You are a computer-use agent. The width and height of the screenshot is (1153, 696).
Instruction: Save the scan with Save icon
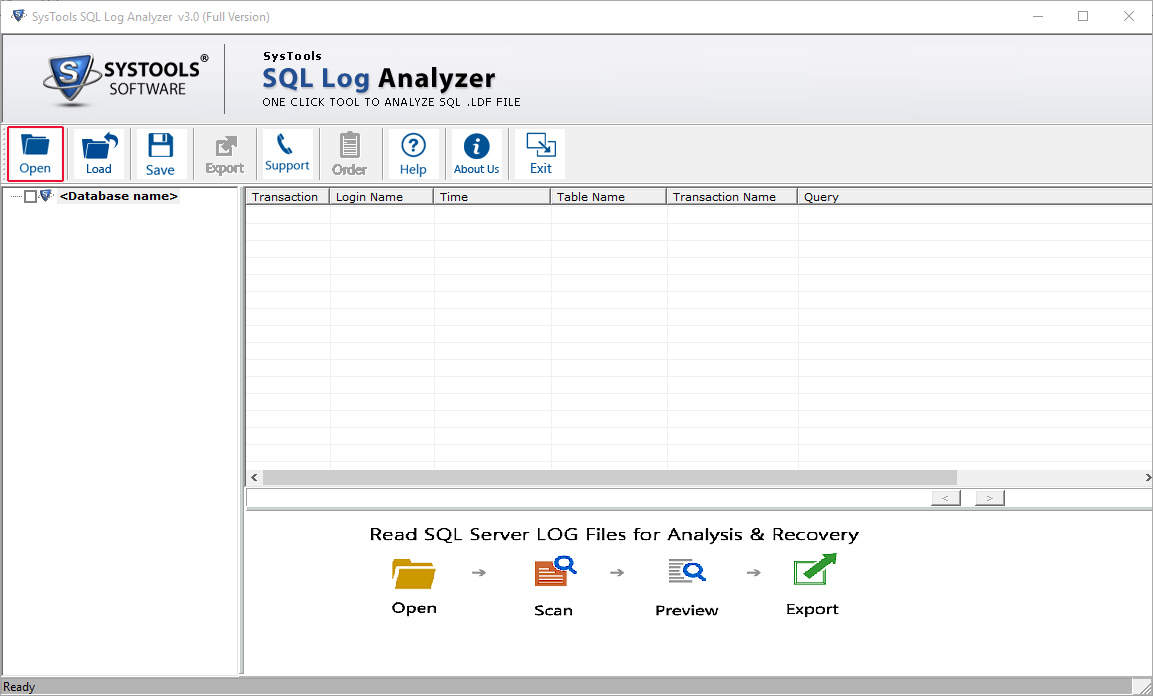coord(160,154)
